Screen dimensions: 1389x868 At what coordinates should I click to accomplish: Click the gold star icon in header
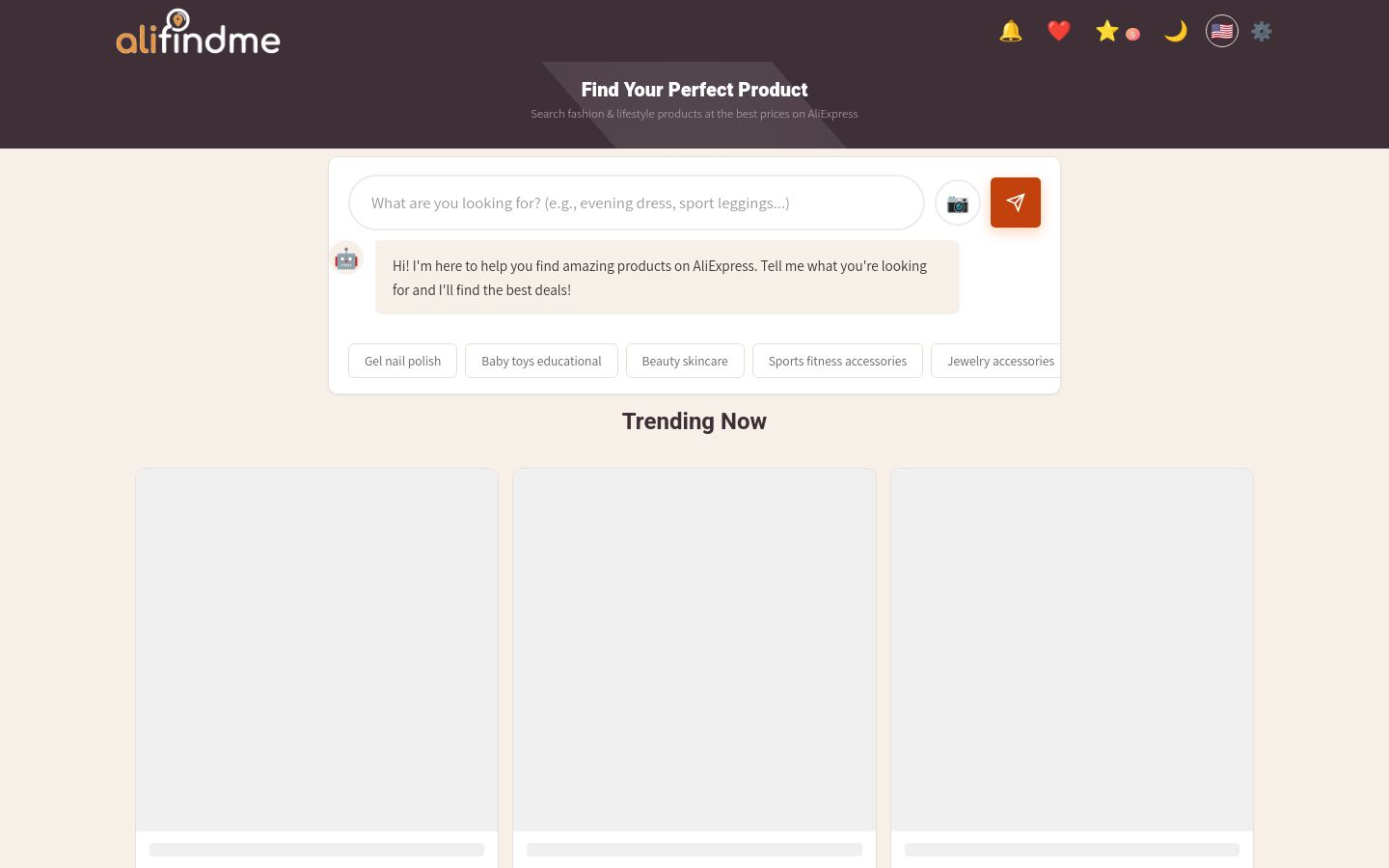click(1107, 31)
